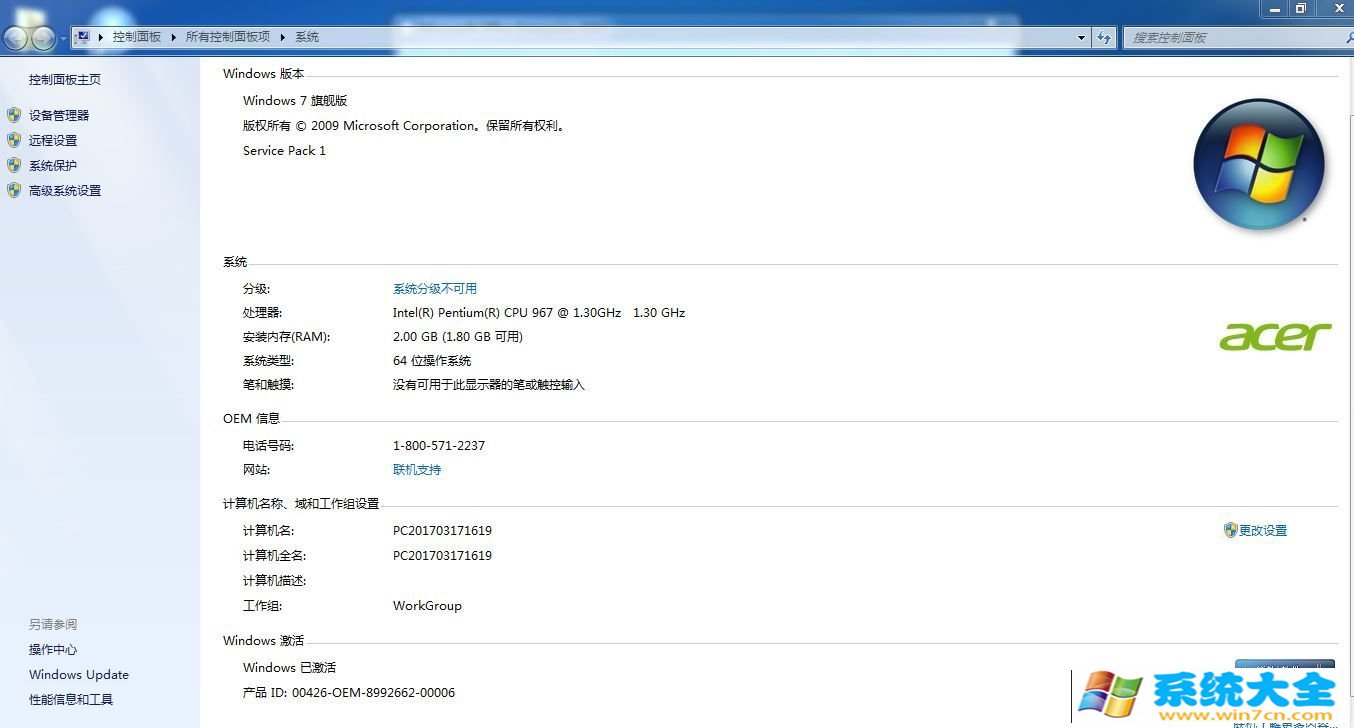Click the 系统分级不可用 rating link
The height and width of the screenshot is (728, 1354).
434,288
